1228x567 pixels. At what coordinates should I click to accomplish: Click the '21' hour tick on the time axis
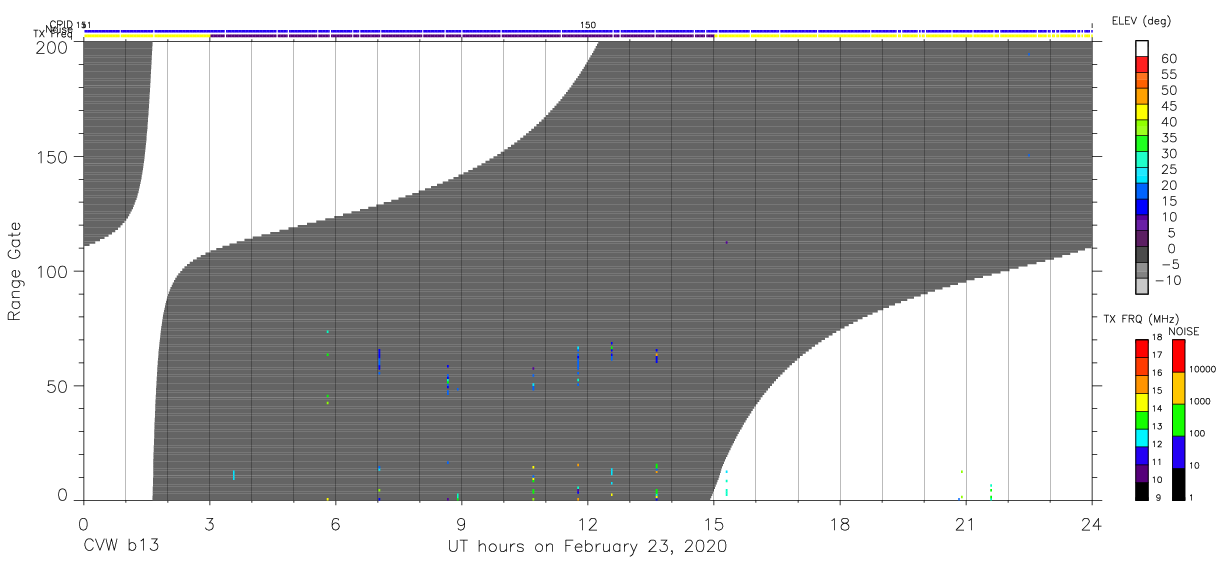click(x=966, y=523)
